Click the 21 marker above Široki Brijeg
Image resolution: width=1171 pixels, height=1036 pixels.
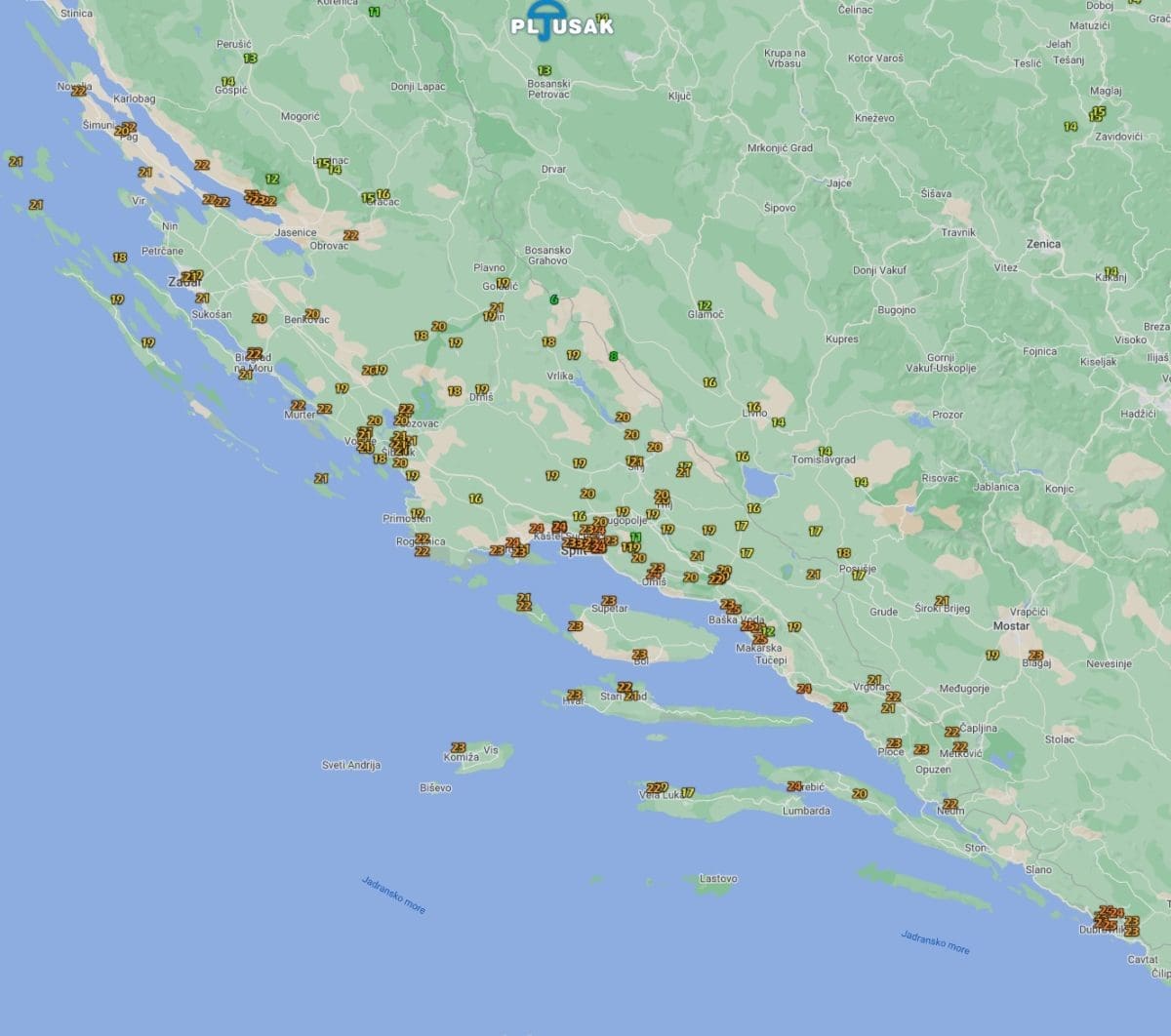coord(942,601)
